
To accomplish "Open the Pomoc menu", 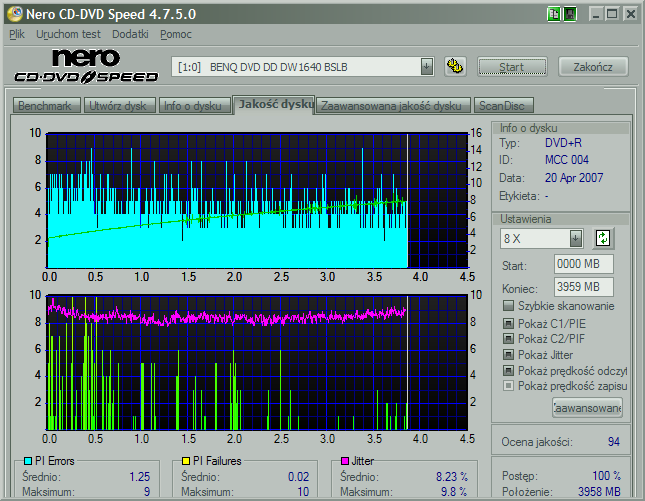I will [176, 34].
